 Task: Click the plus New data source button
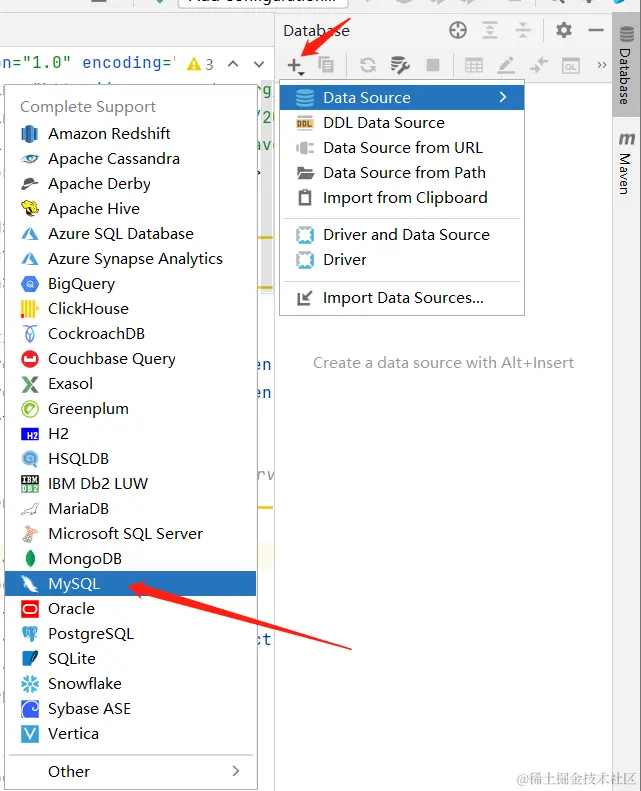[x=295, y=66]
